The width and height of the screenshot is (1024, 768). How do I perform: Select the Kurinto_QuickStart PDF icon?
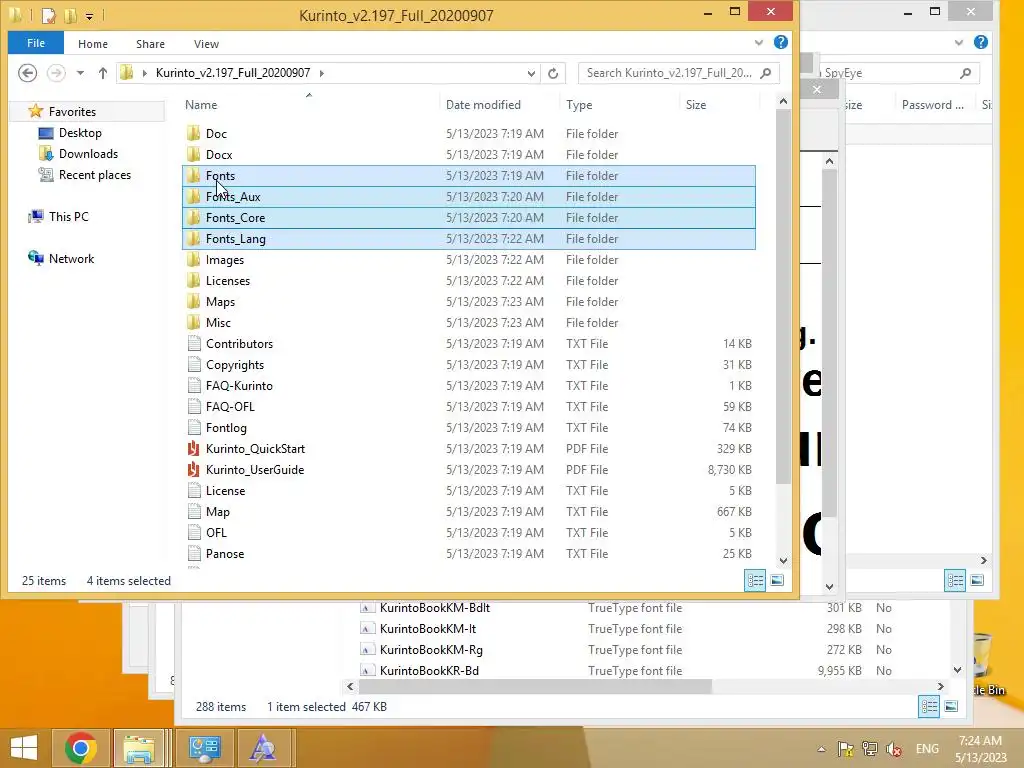[193, 449]
